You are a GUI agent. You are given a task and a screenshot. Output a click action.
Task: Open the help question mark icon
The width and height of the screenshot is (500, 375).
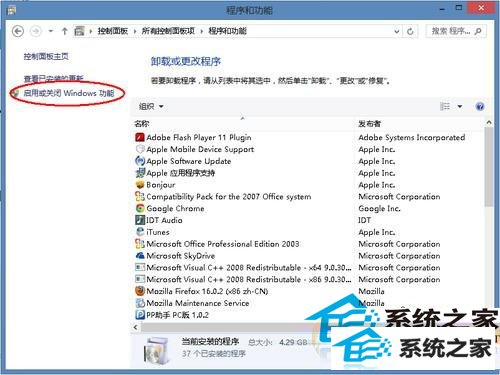click(x=480, y=106)
